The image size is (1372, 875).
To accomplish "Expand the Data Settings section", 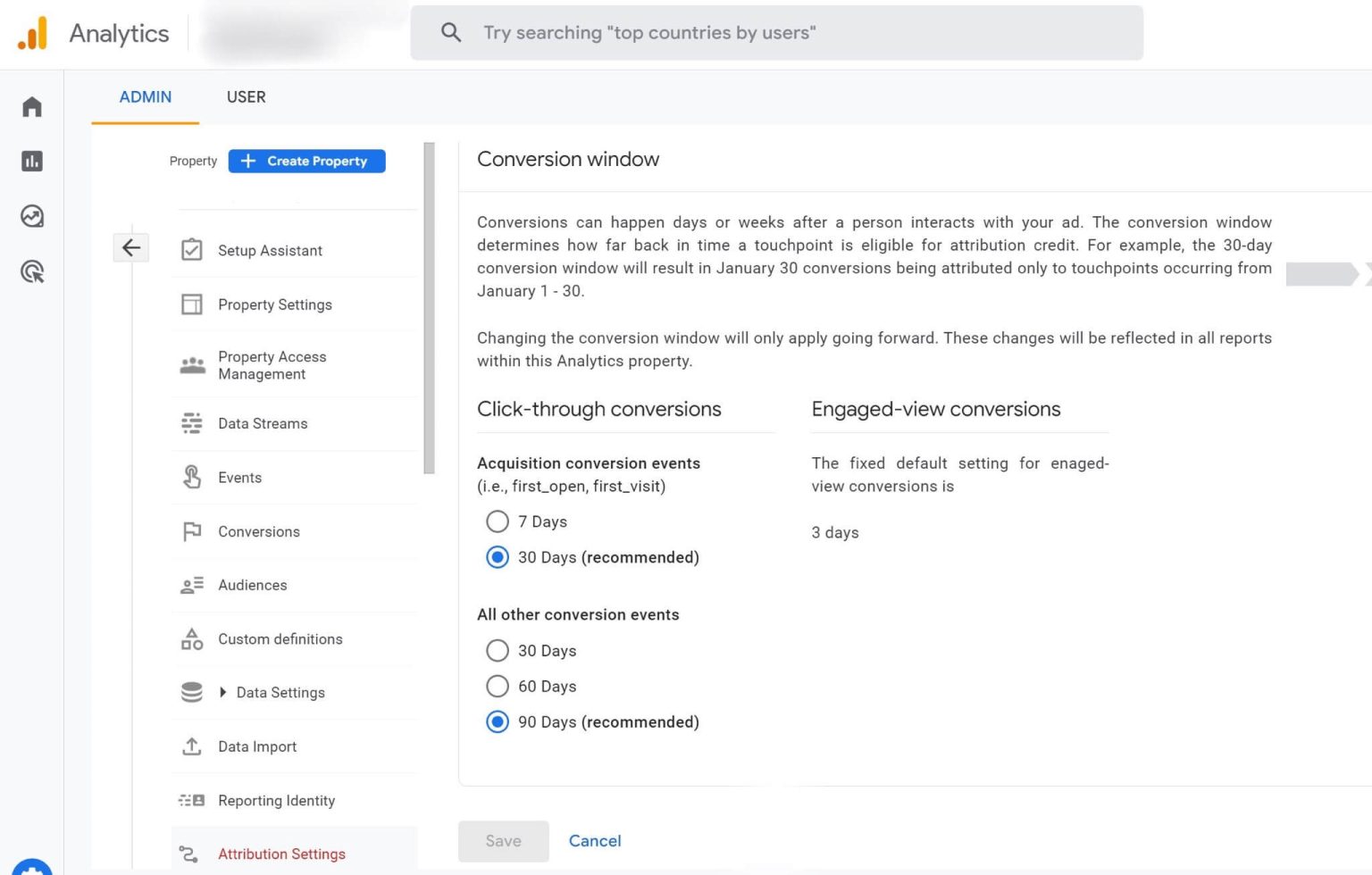I will point(222,692).
